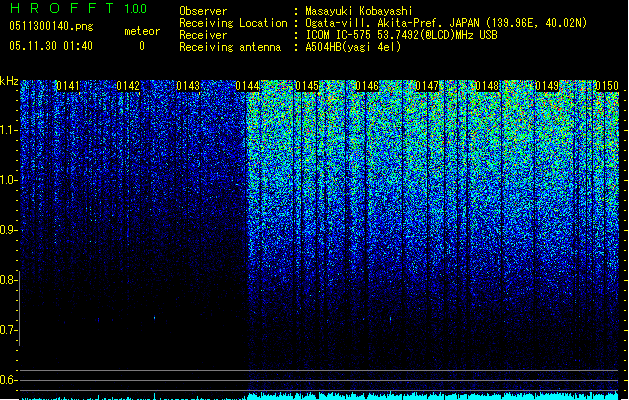Click the Receiving antenna label
629x400 pixels.
(230, 47)
